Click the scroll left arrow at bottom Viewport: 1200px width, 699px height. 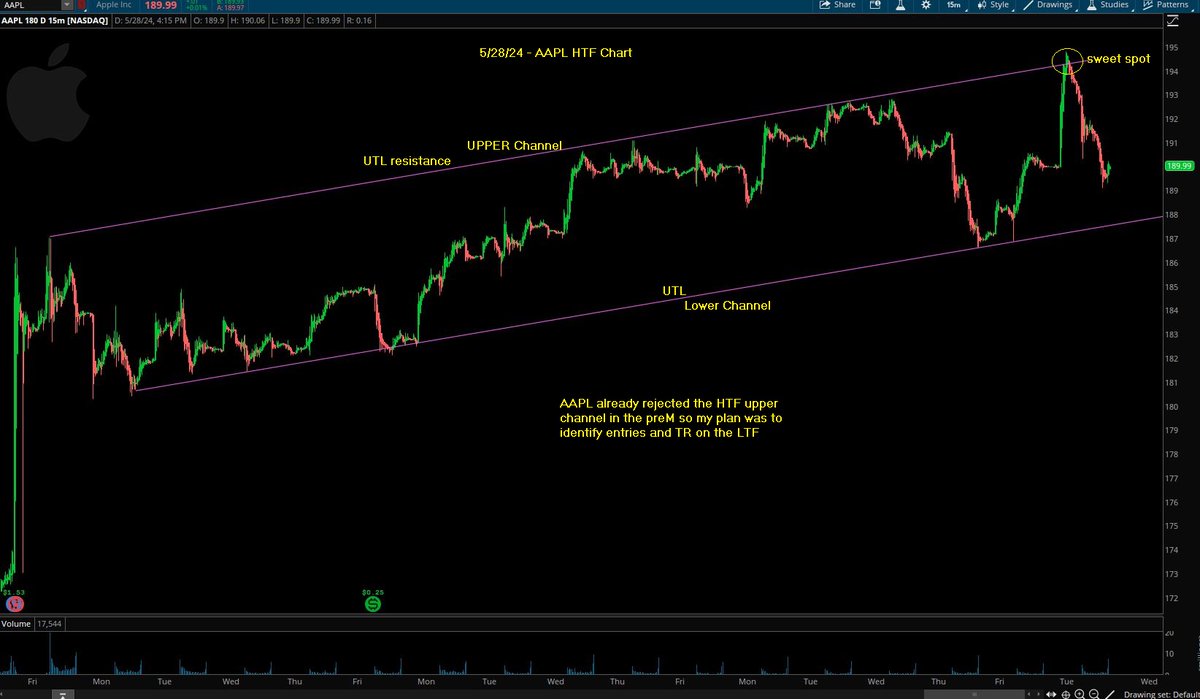pos(1029,694)
